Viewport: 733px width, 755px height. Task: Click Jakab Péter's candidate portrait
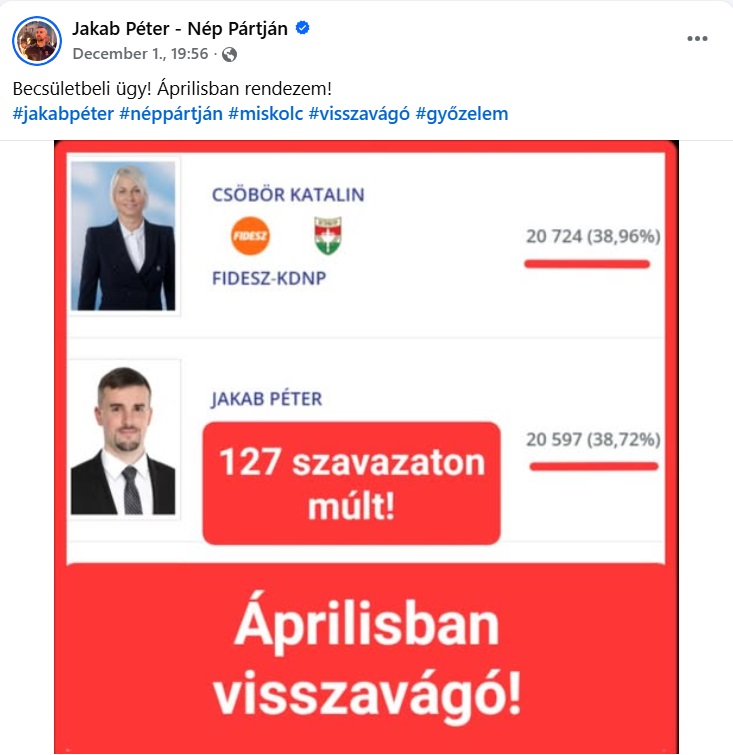[123, 440]
